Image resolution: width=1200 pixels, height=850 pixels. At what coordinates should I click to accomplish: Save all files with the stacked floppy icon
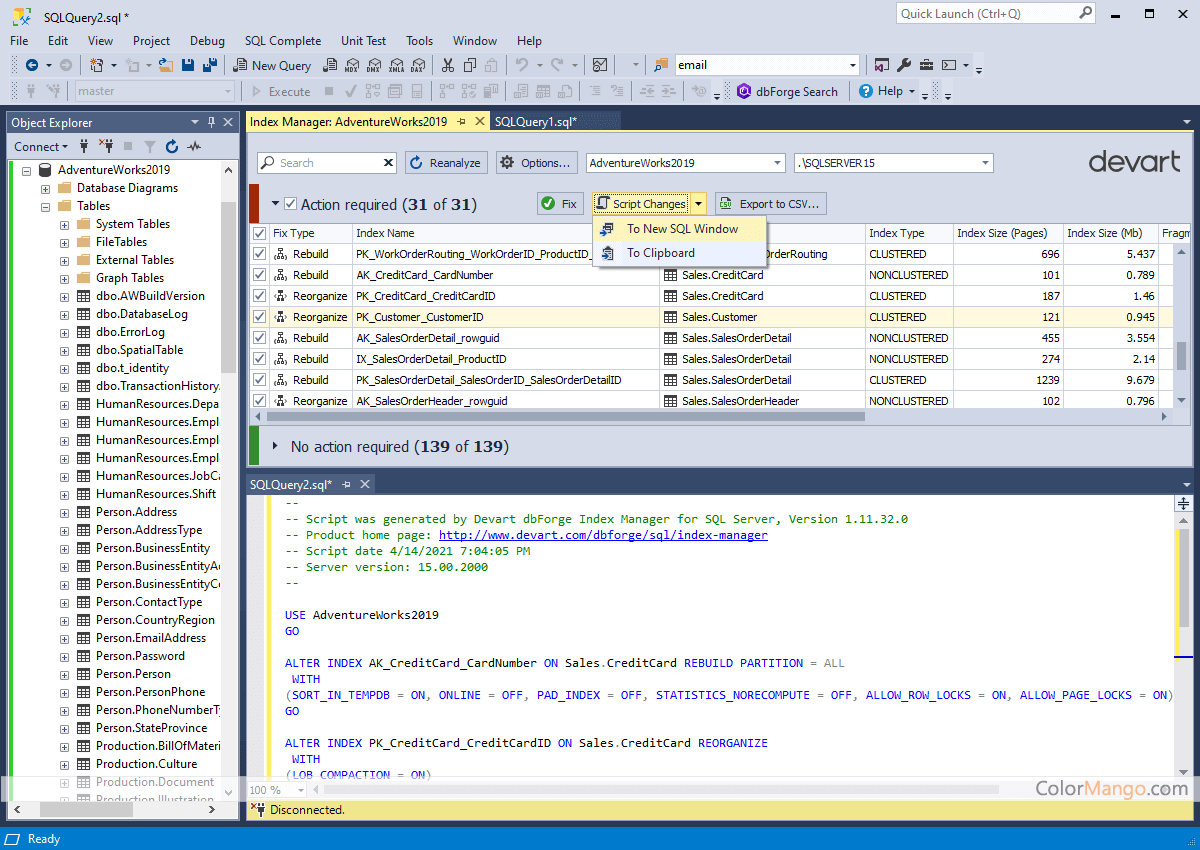211,65
